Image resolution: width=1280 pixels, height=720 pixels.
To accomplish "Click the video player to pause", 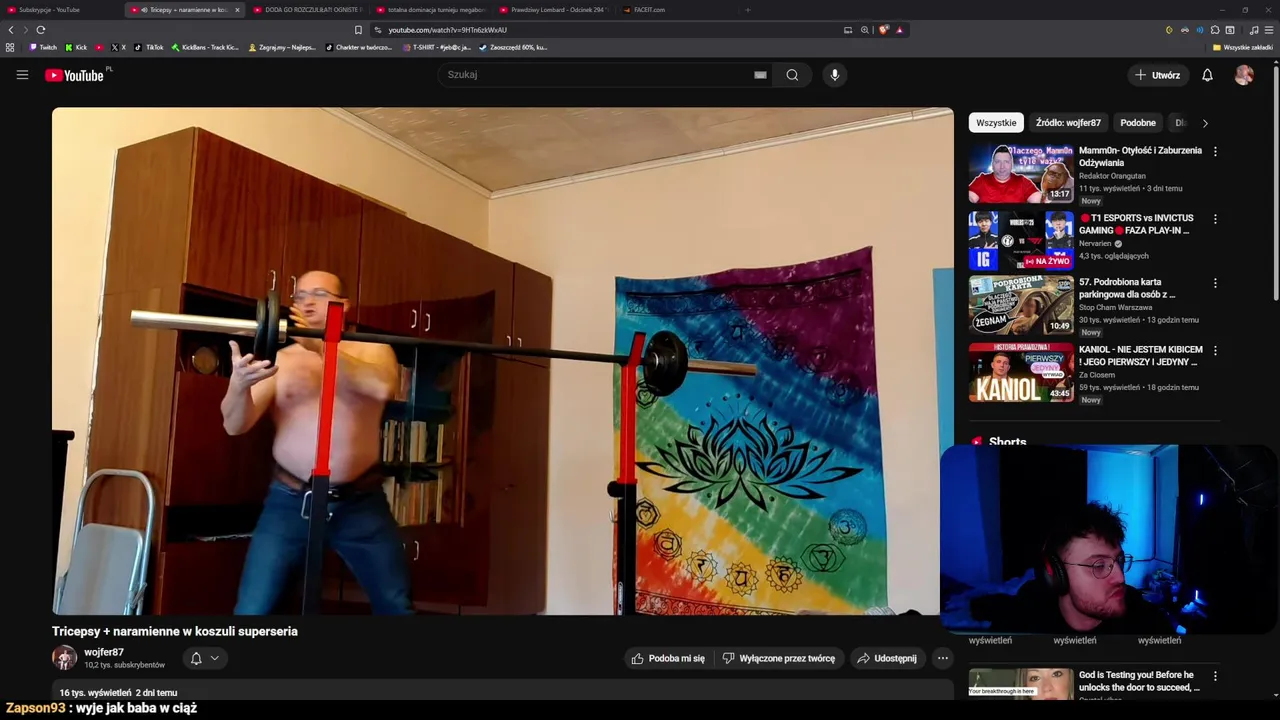I will pyautogui.click(x=502, y=361).
